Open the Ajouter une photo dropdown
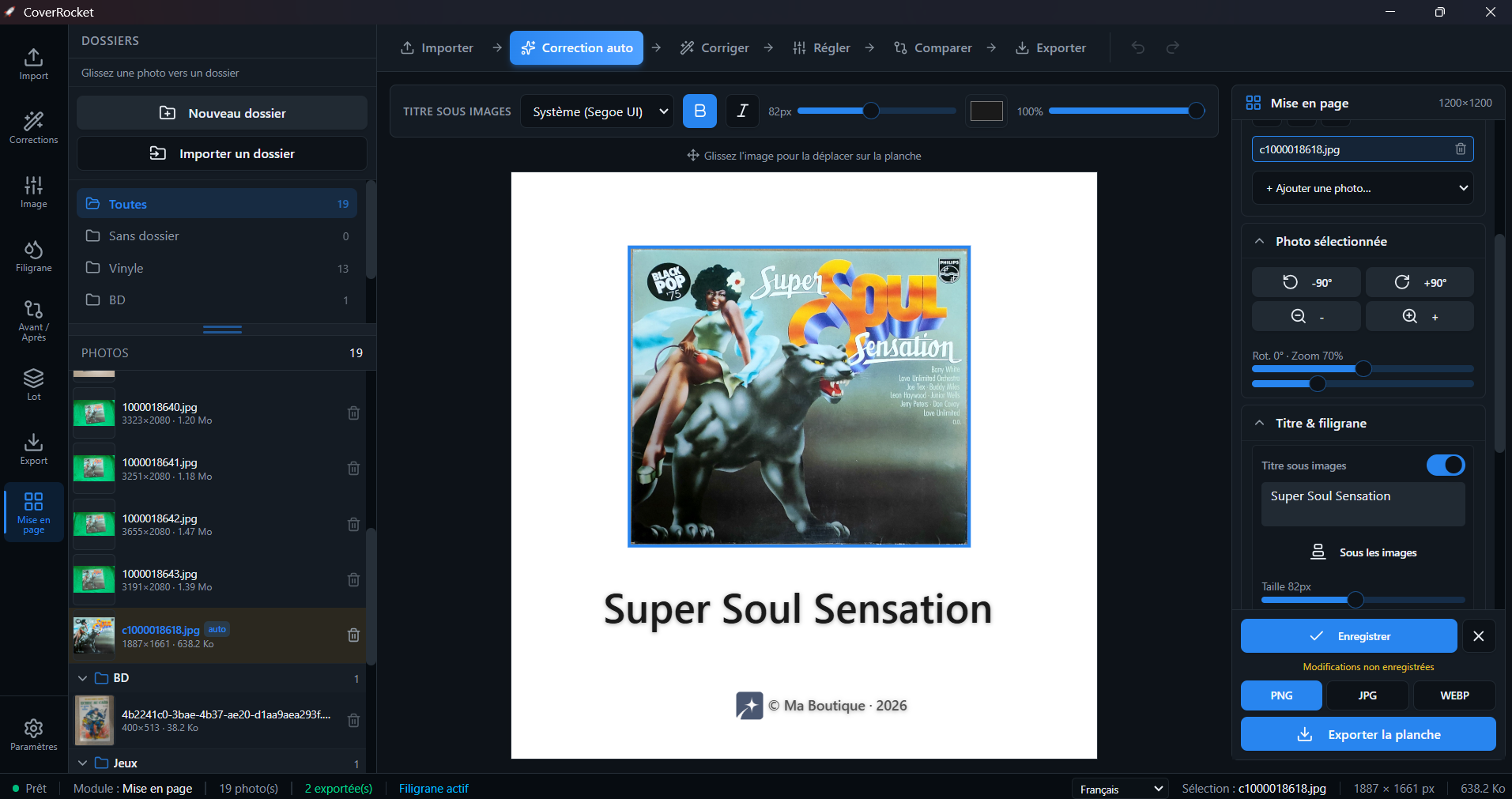Image resolution: width=1512 pixels, height=799 pixels. [x=1363, y=188]
